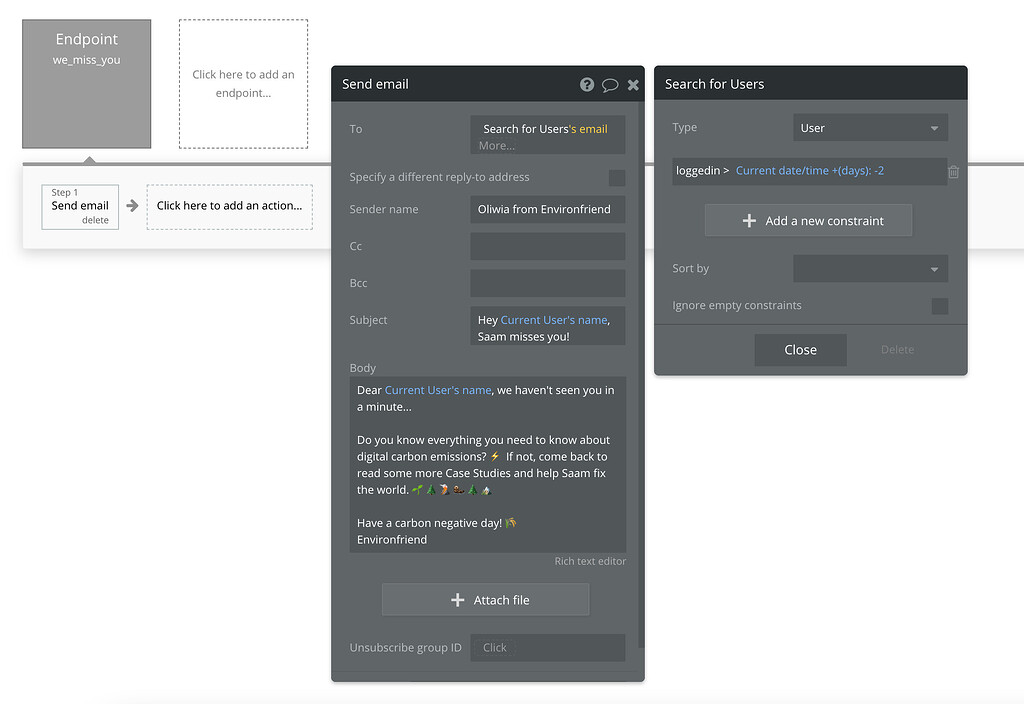Open the Type dropdown set to User
The width and height of the screenshot is (1024, 704).
point(870,127)
